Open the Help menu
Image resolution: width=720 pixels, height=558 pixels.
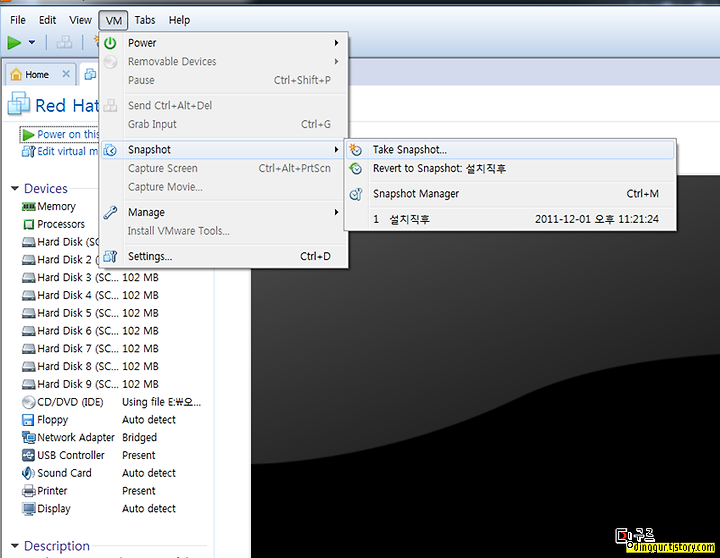pyautogui.click(x=179, y=20)
